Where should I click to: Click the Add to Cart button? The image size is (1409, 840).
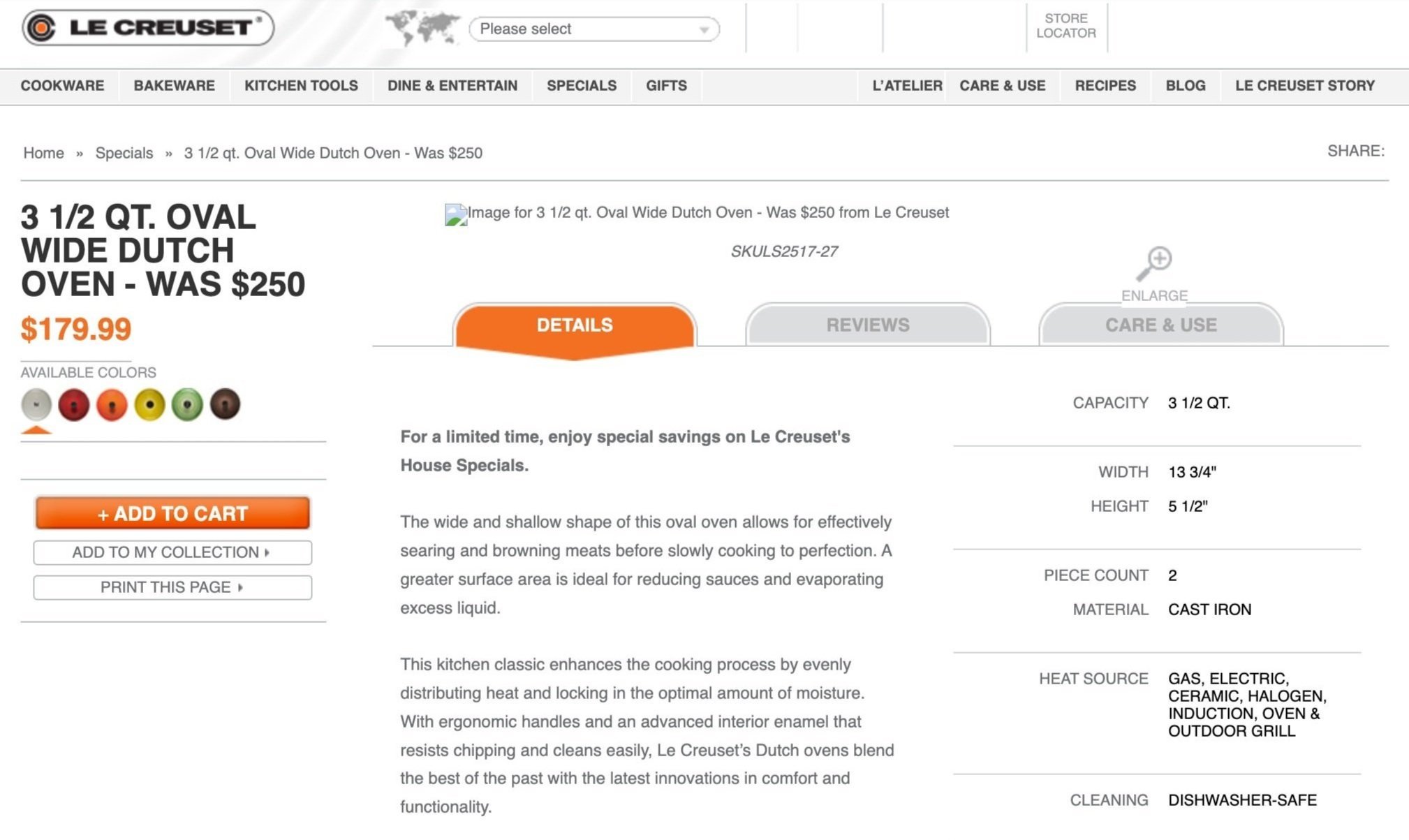click(172, 513)
